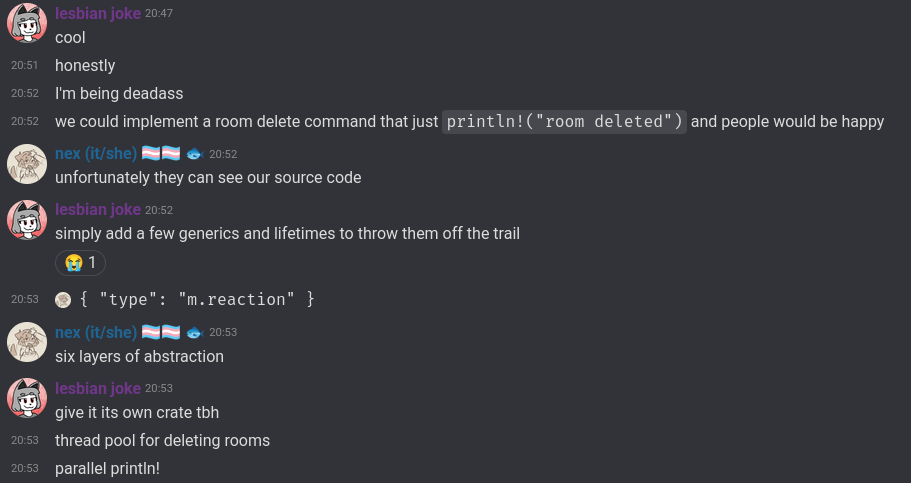Click the "nex (it/she)" username at 20:53
Screen dimensions: 911x483
click(x=96, y=332)
